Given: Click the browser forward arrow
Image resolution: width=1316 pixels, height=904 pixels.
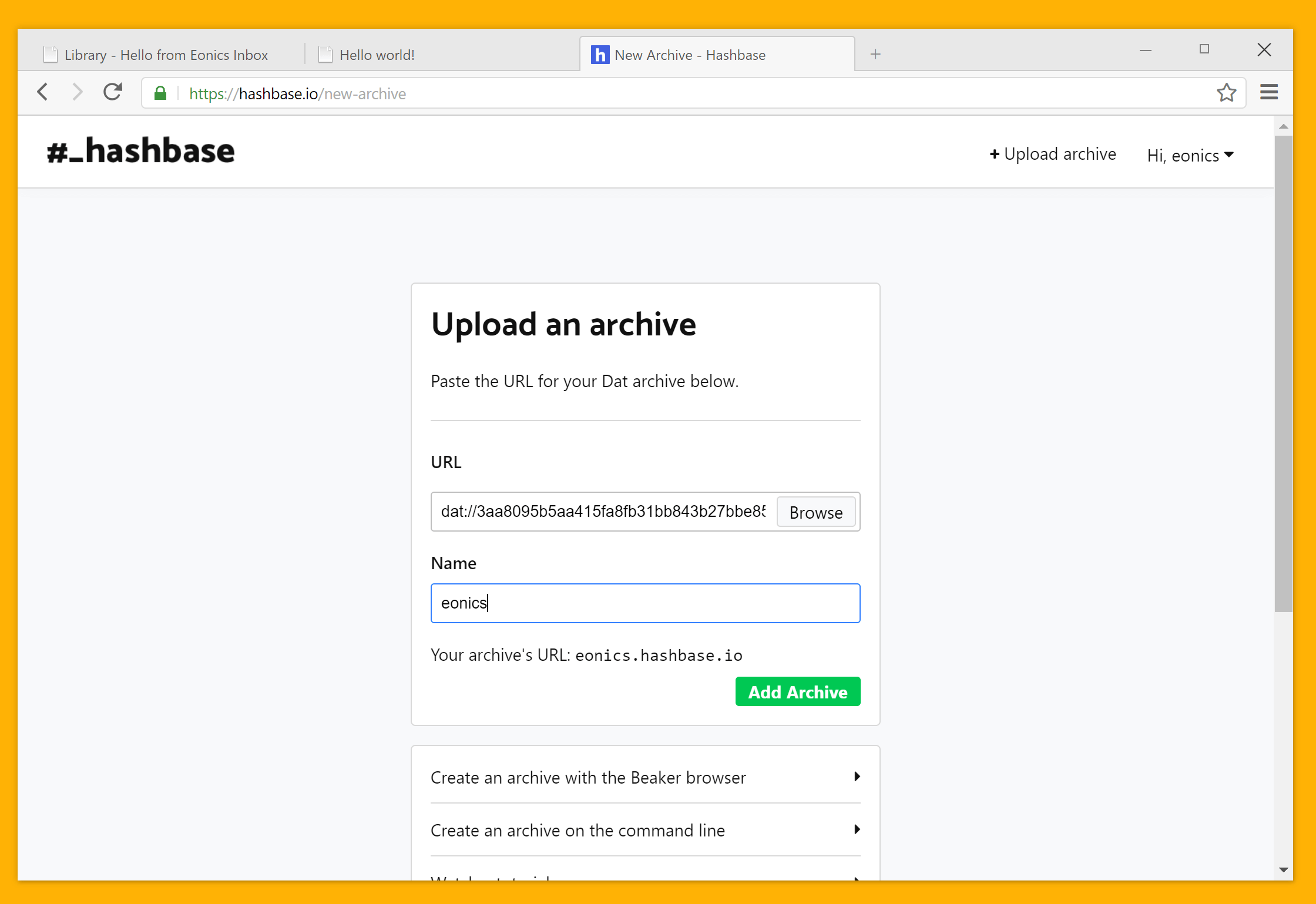Looking at the screenshot, I should (77, 92).
